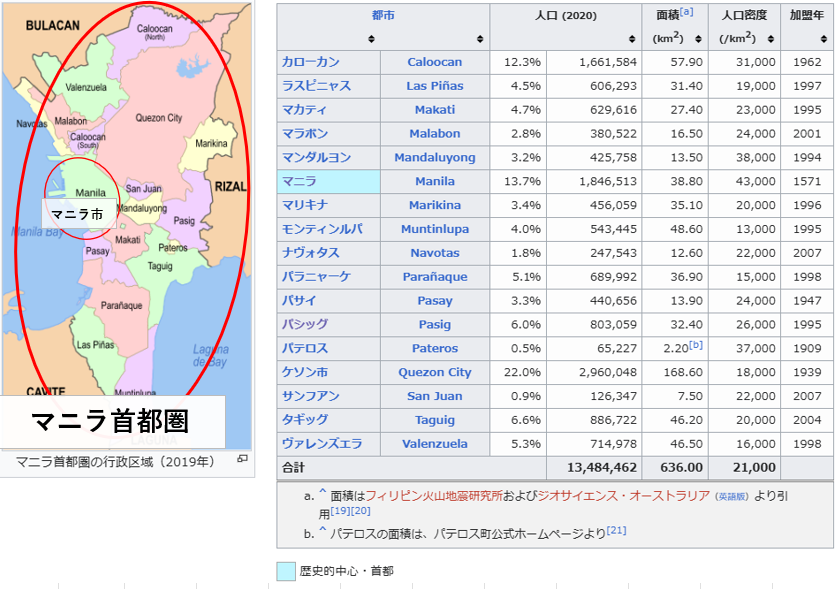
Task: Open the Taguig link in the table
Action: (x=435, y=420)
